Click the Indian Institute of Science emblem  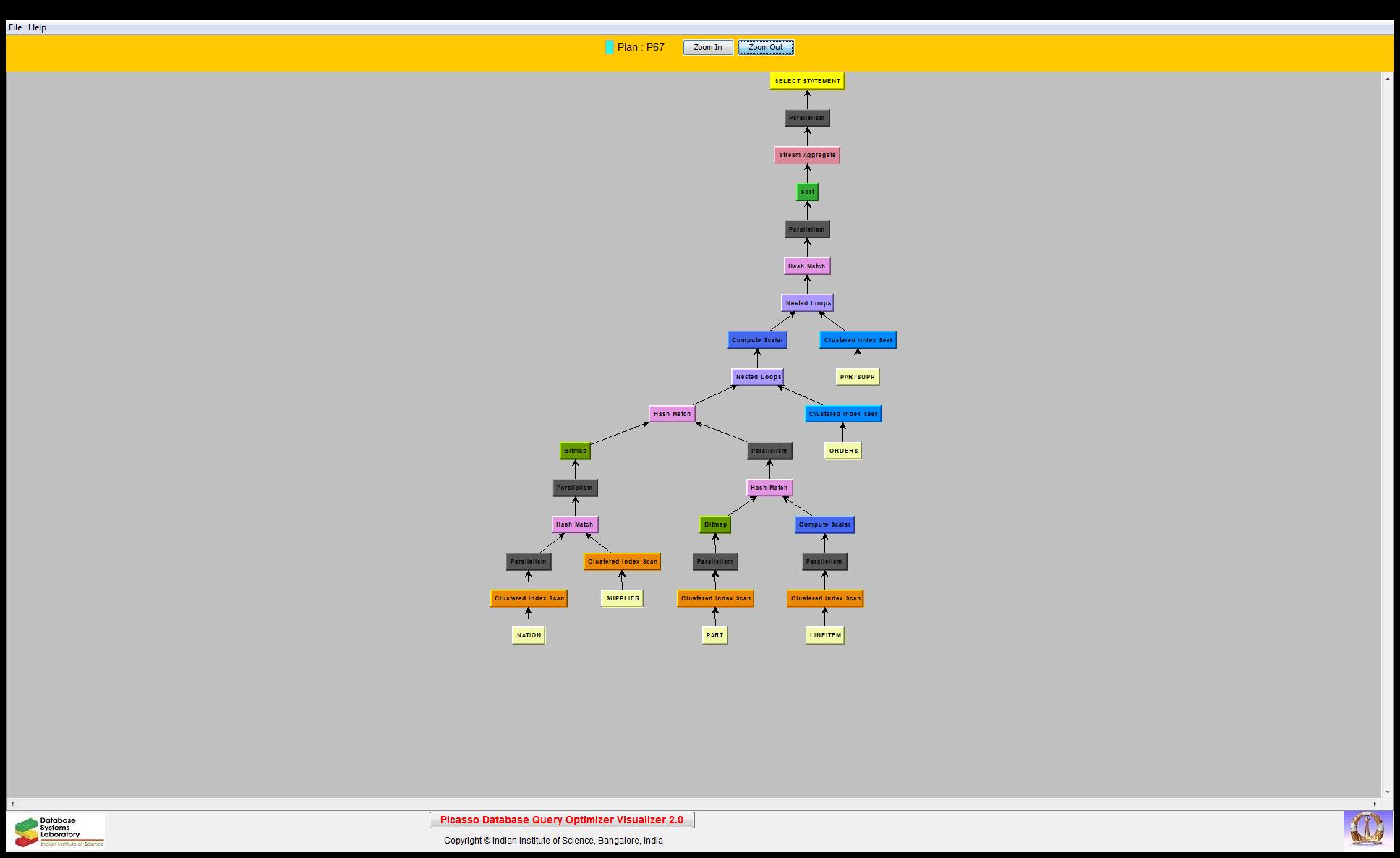coord(1367,829)
